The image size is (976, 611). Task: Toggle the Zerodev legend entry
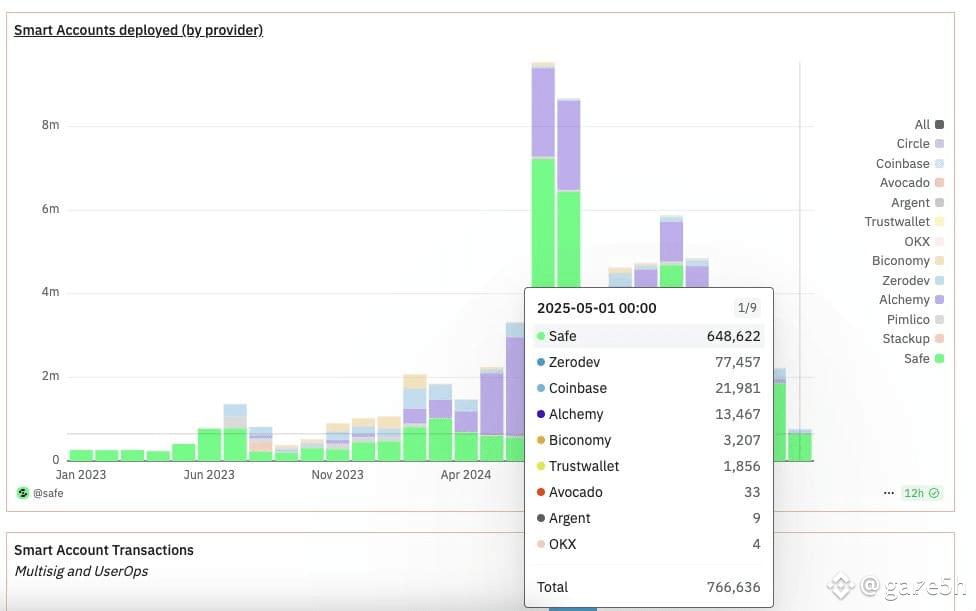click(x=913, y=281)
